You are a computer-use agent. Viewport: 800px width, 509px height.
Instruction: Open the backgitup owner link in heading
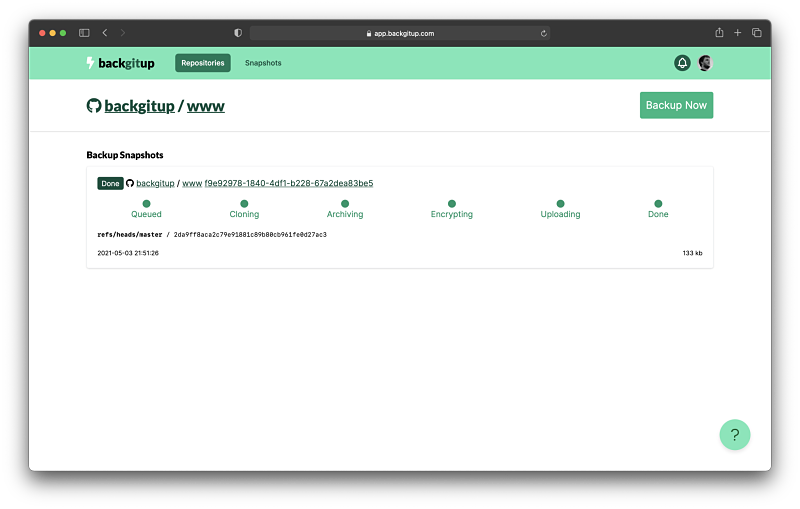pos(139,106)
